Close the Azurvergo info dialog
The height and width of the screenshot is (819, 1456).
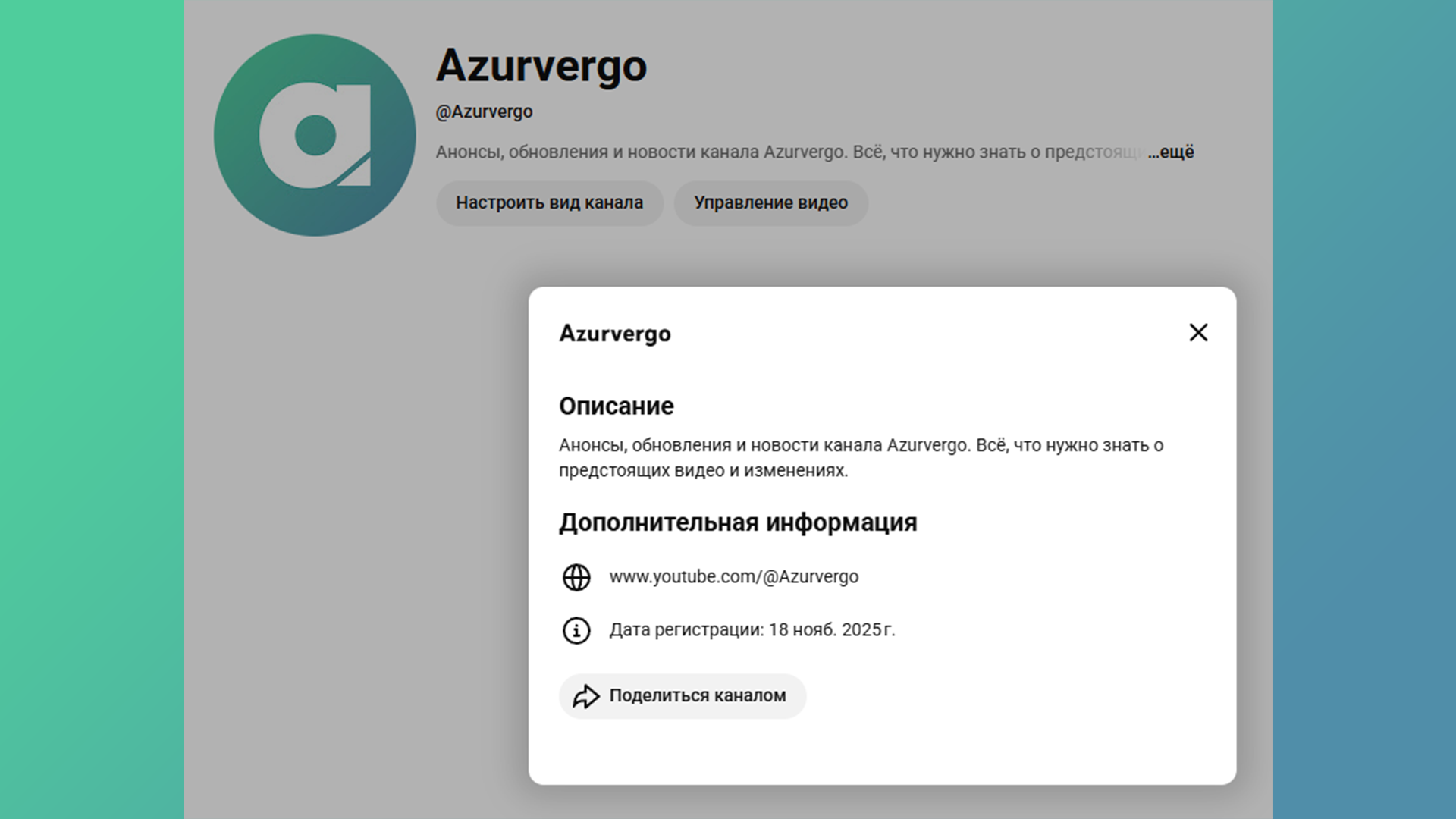click(x=1198, y=332)
